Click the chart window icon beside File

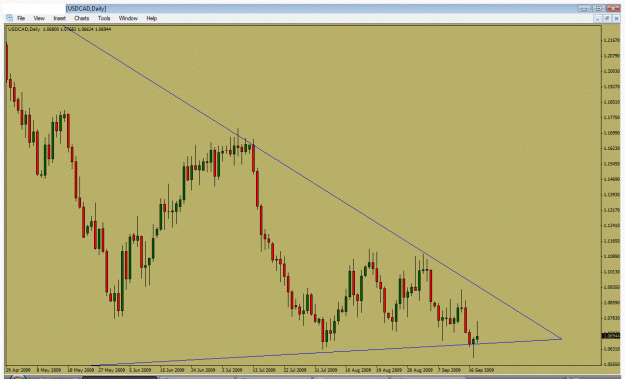pyautogui.click(x=9, y=18)
